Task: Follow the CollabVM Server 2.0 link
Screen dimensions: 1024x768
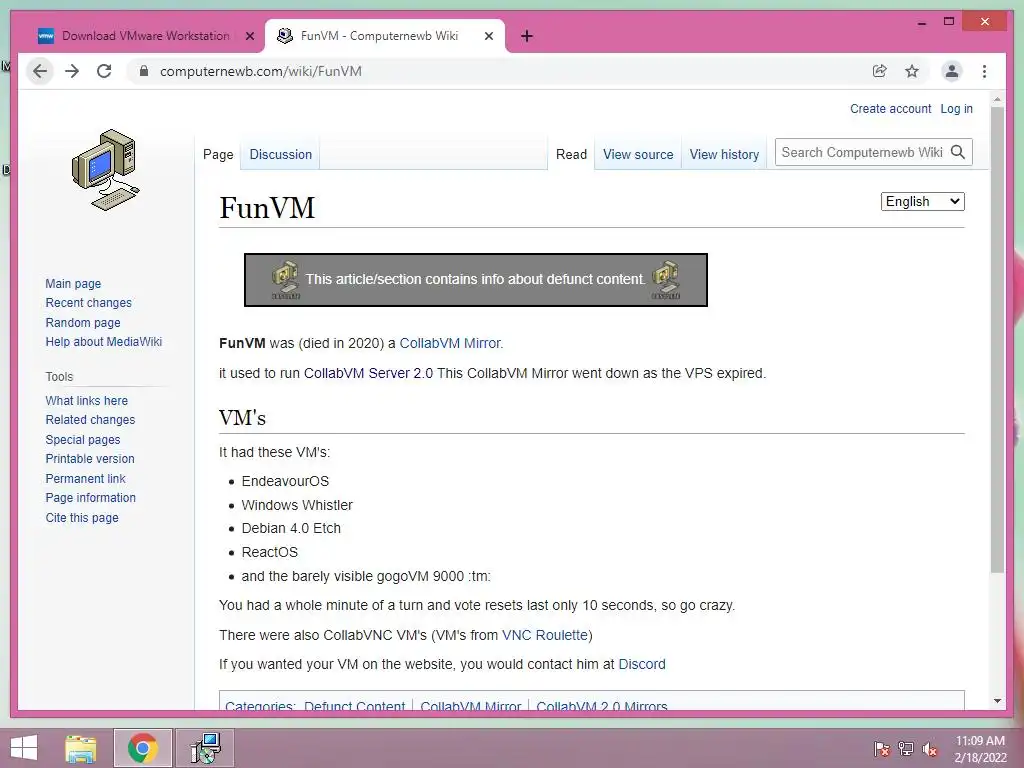Action: tap(368, 373)
